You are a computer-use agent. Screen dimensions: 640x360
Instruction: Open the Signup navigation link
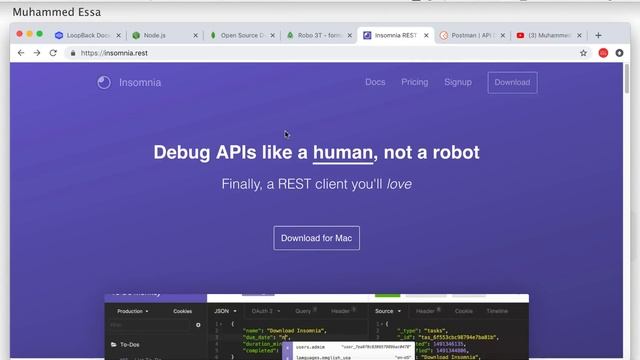458,82
